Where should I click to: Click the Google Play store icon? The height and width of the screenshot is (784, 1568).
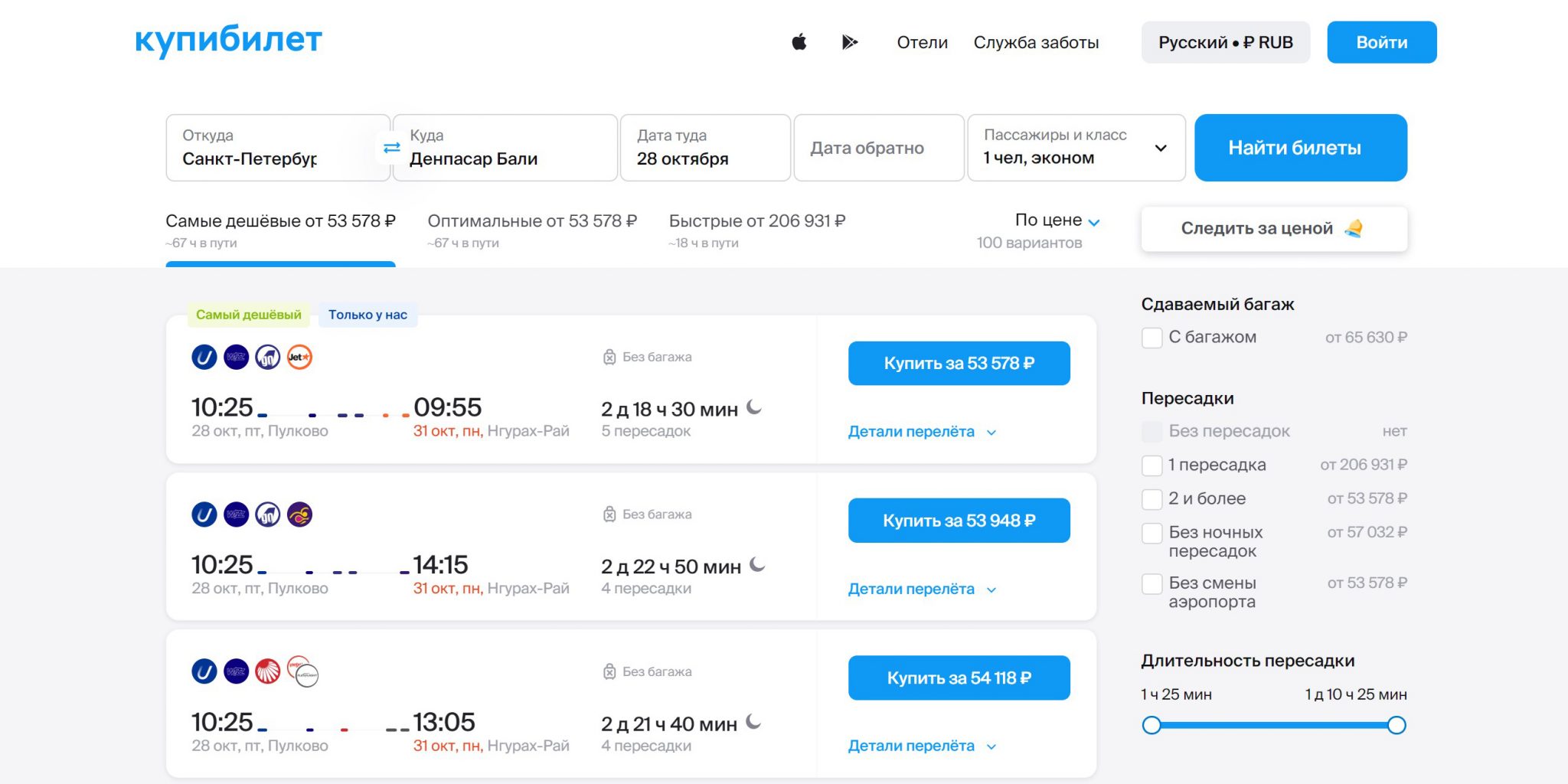pyautogui.click(x=849, y=42)
